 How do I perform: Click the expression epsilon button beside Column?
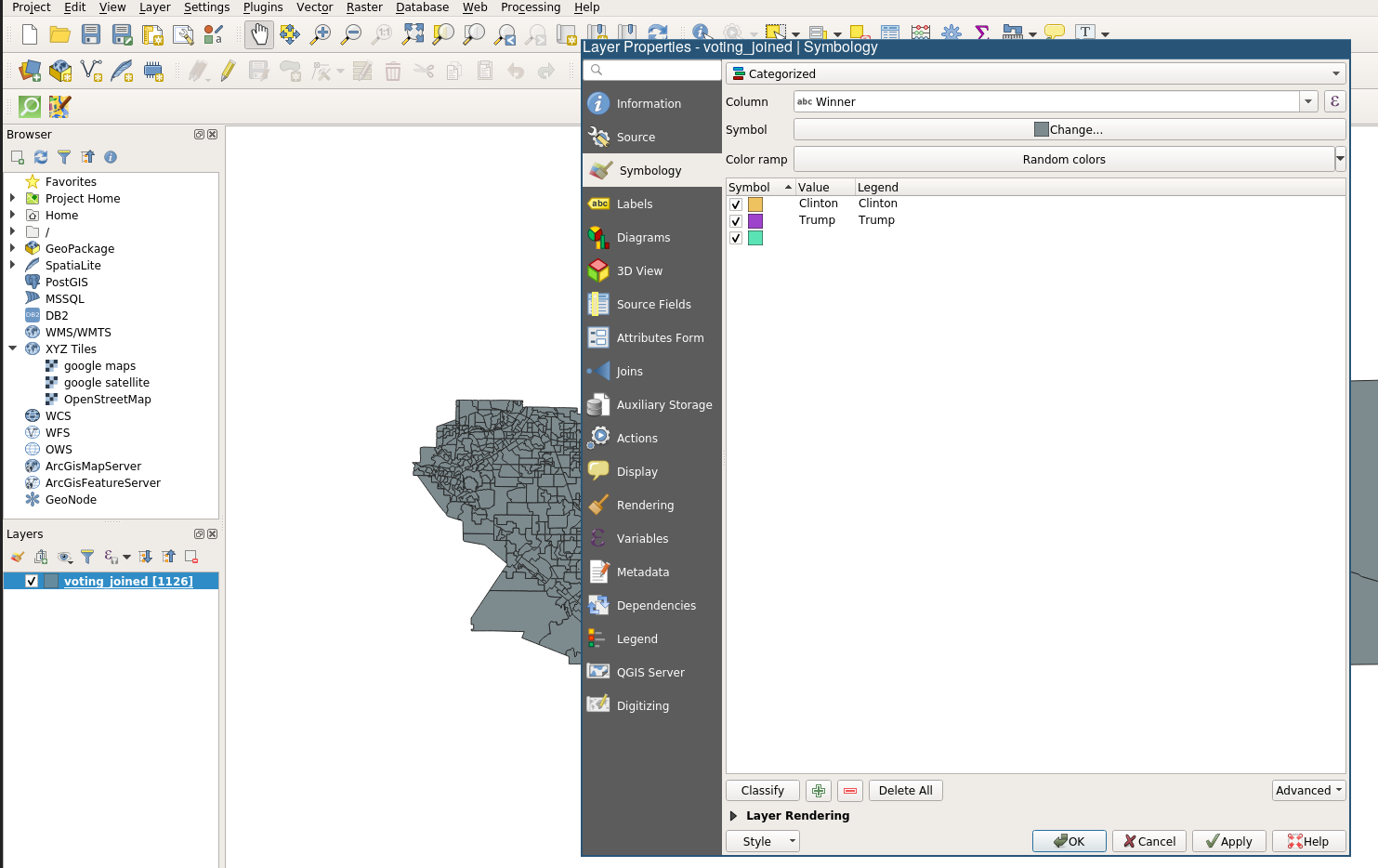pos(1334,102)
